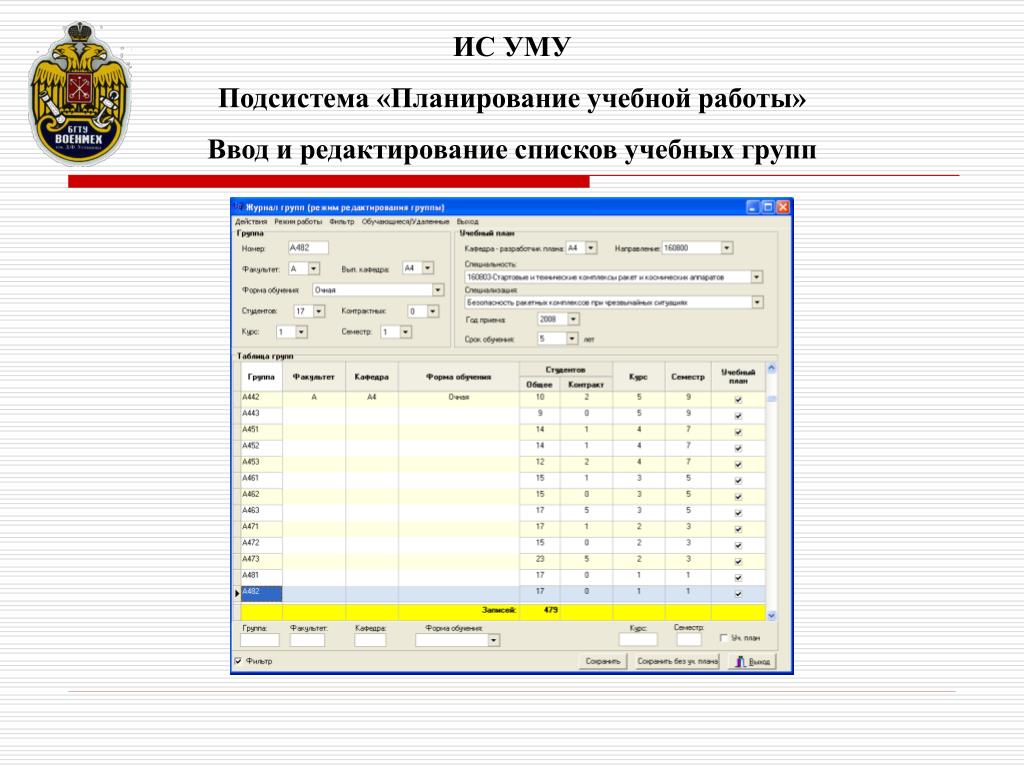Screen dimensions: 1024x768
Task: Expand the Специализация dropdown
Action: point(758,302)
